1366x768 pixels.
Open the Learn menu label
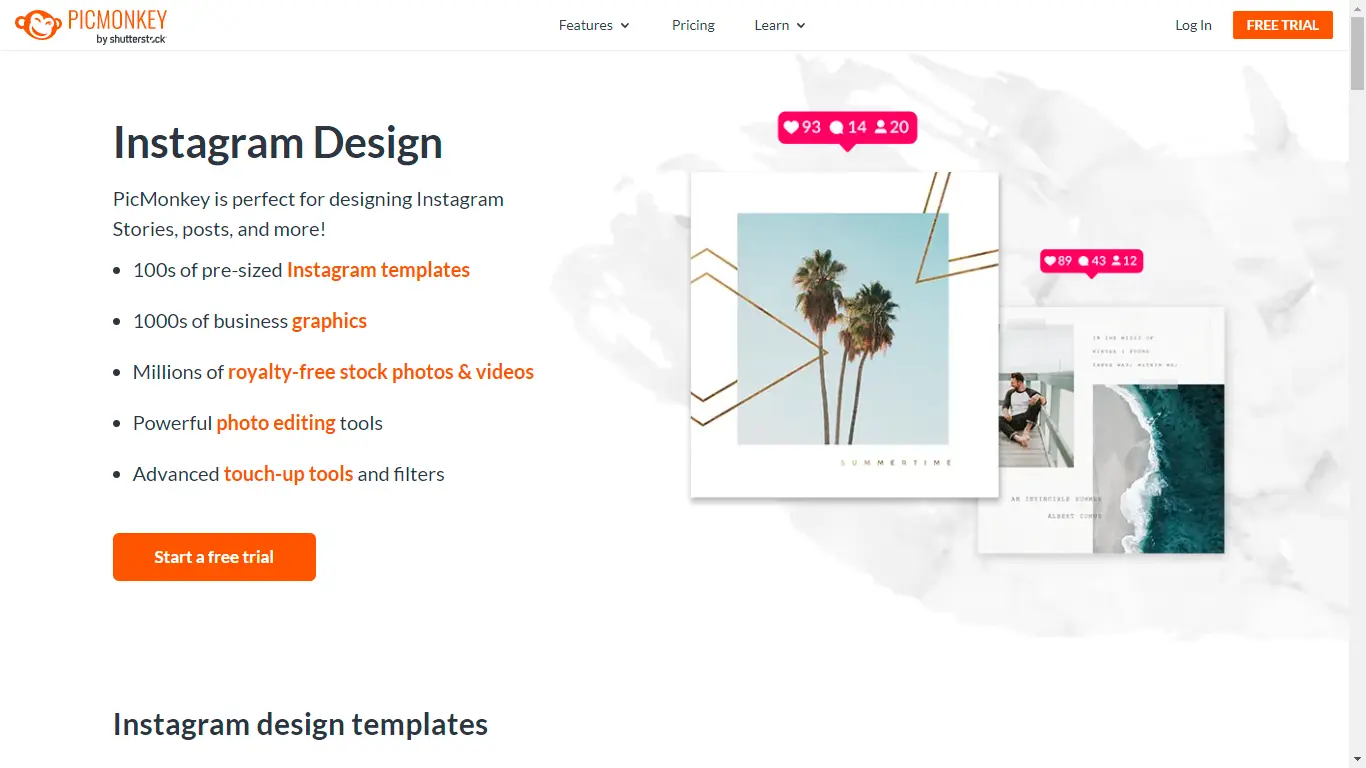tap(772, 25)
